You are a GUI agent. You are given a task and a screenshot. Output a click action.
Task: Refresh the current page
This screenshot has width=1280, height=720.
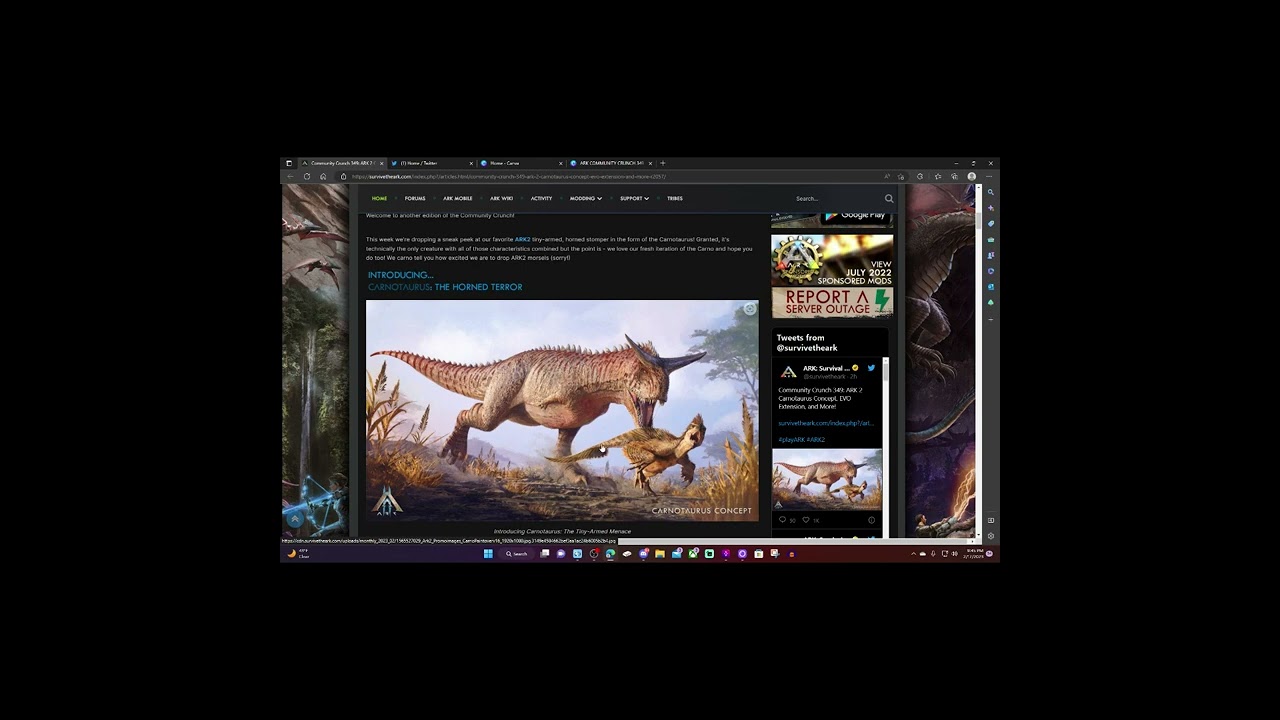point(307,176)
